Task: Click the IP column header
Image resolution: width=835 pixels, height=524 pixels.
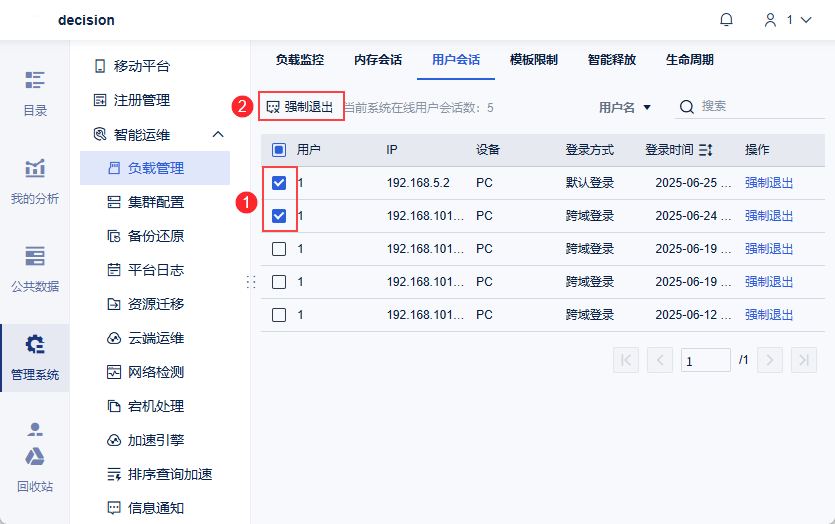Action: coord(392,150)
